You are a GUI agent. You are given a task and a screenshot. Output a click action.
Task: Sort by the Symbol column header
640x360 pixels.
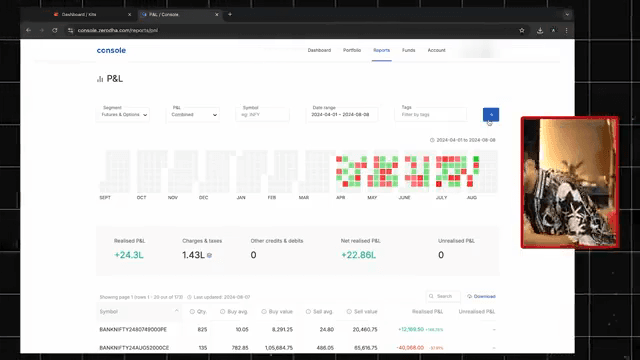[x=109, y=311]
